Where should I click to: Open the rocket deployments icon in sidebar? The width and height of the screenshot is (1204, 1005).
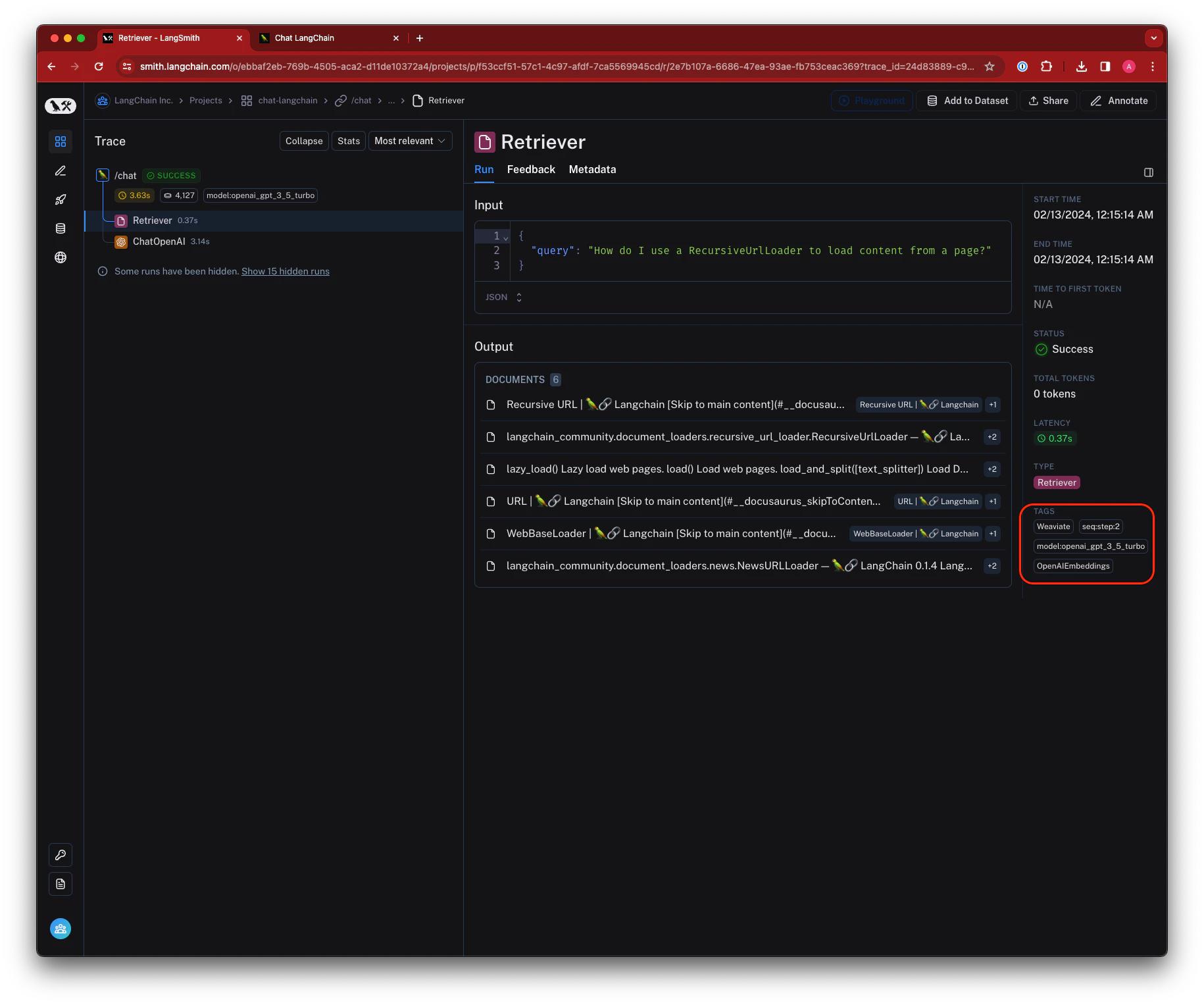[61, 199]
